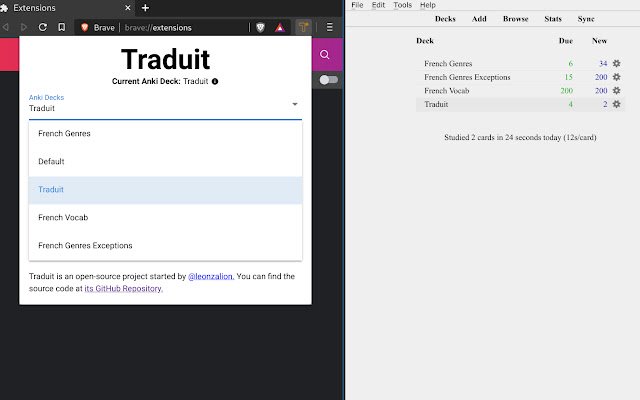This screenshot has width=640, height=400.
Task: Click Add in Anki toolbar
Action: pyautogui.click(x=479, y=19)
